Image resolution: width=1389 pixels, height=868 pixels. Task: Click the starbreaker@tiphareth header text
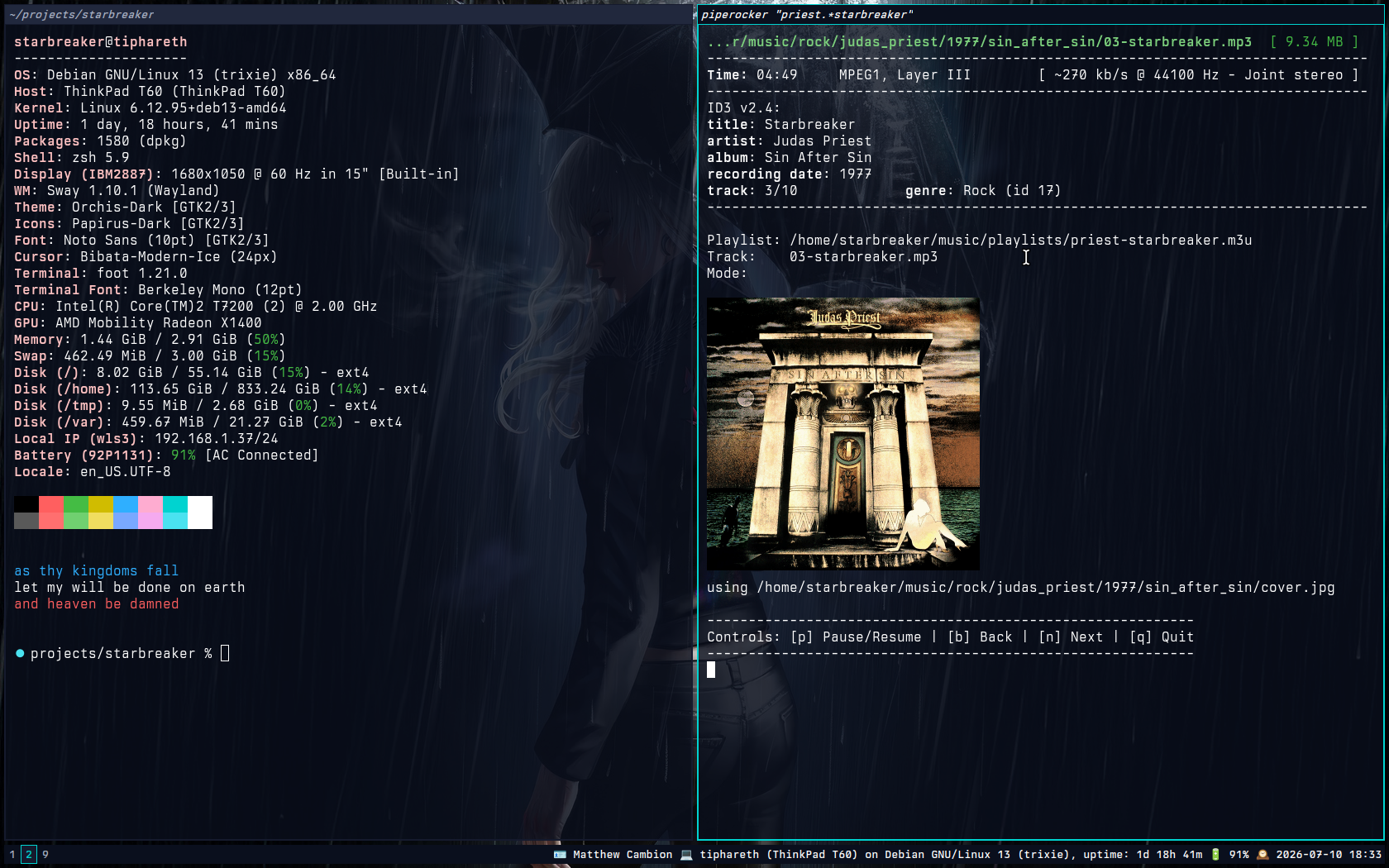click(101, 41)
